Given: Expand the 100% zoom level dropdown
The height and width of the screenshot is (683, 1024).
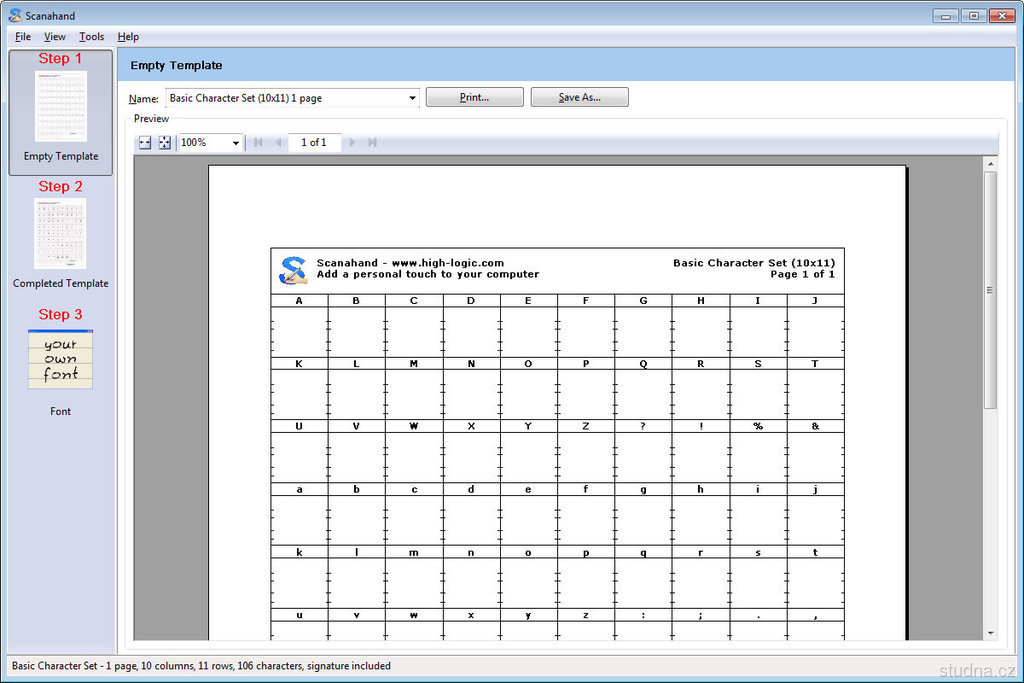Looking at the screenshot, I should coord(236,143).
